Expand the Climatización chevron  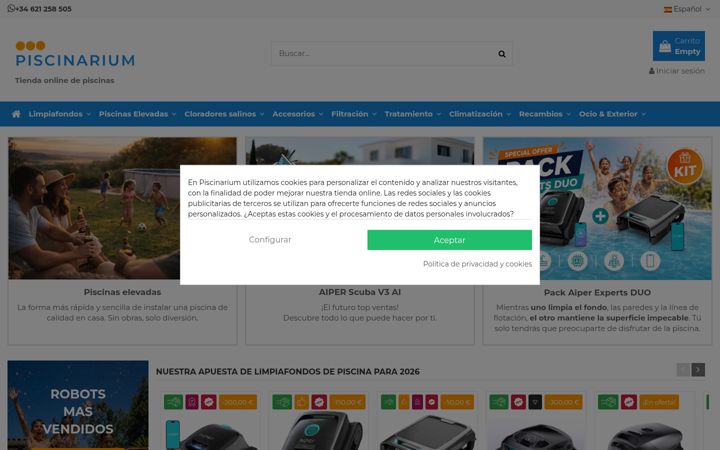[508, 114]
